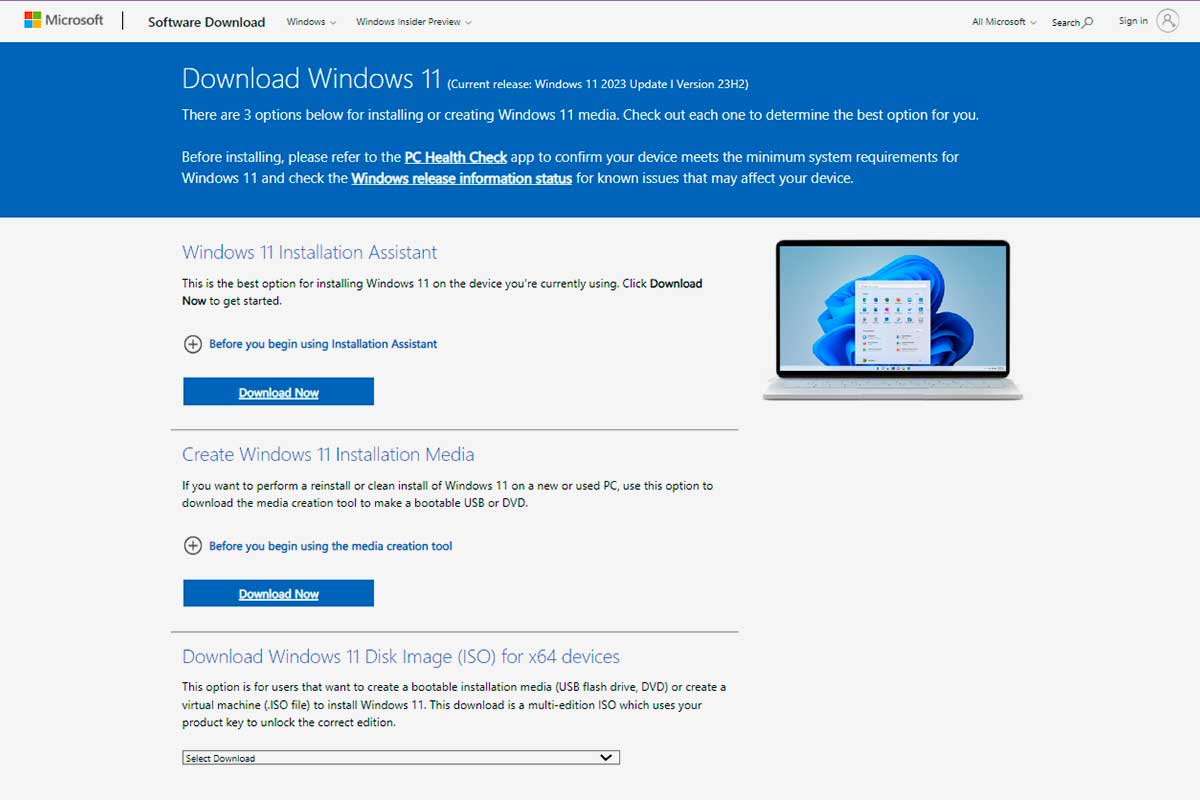Click the plus icon before media creation tool info

tap(192, 546)
